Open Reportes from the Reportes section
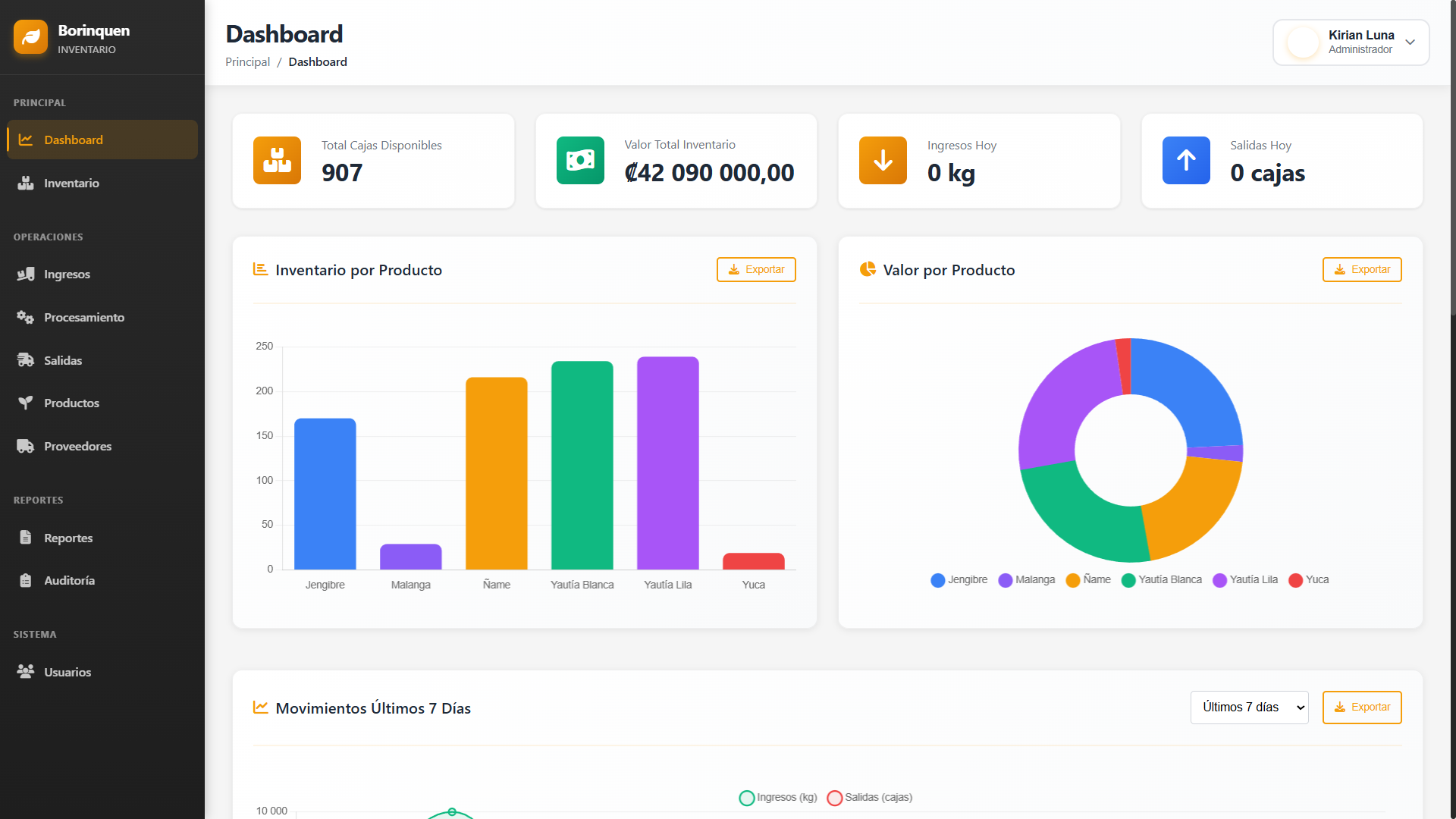Image resolution: width=1456 pixels, height=819 pixels. [x=67, y=538]
